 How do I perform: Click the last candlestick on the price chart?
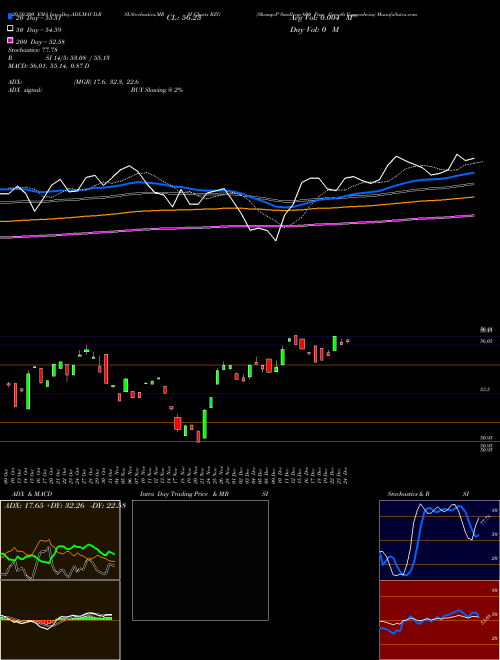click(x=348, y=341)
